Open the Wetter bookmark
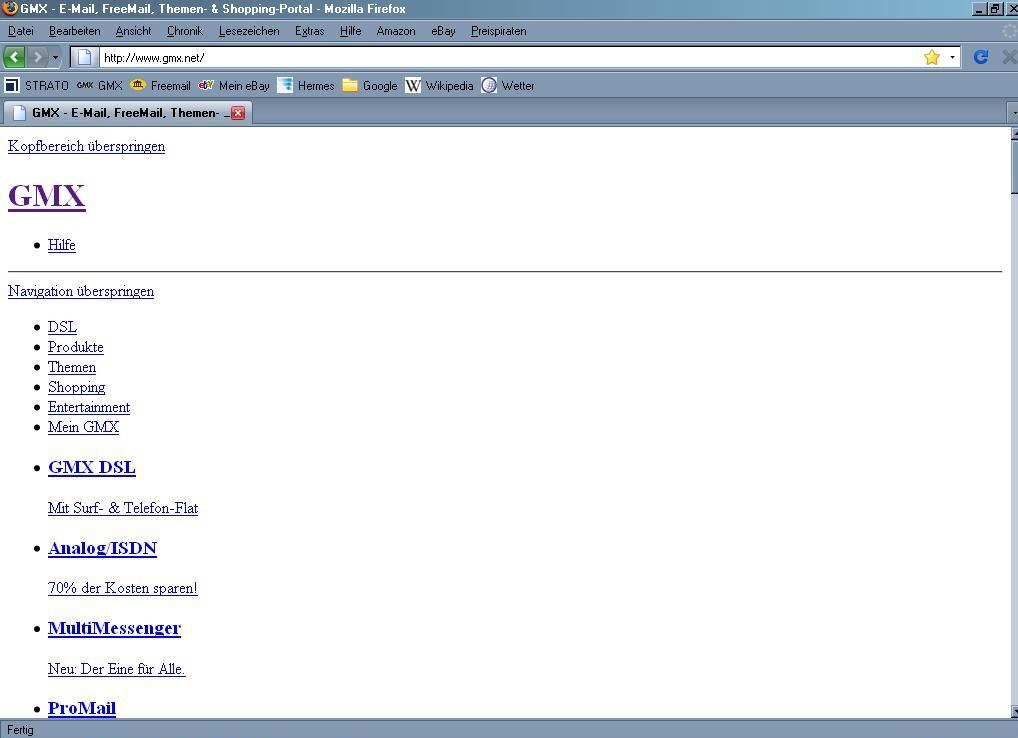This screenshot has height=738, width=1018. point(508,86)
